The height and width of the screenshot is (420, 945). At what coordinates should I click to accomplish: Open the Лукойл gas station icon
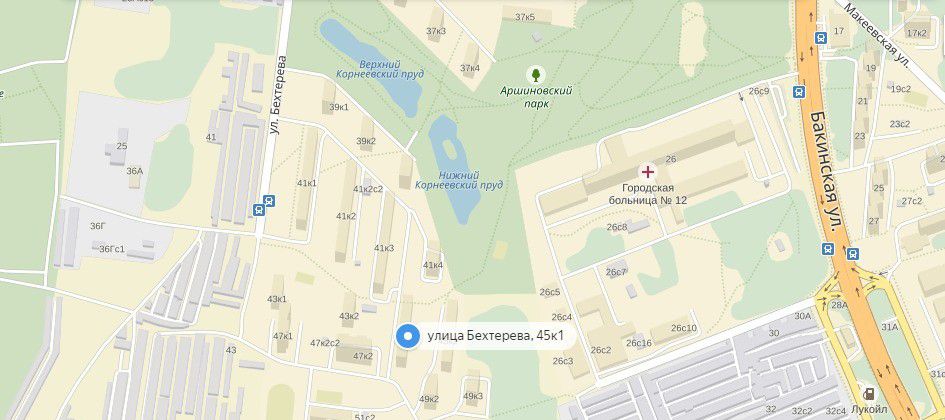pos(868,394)
